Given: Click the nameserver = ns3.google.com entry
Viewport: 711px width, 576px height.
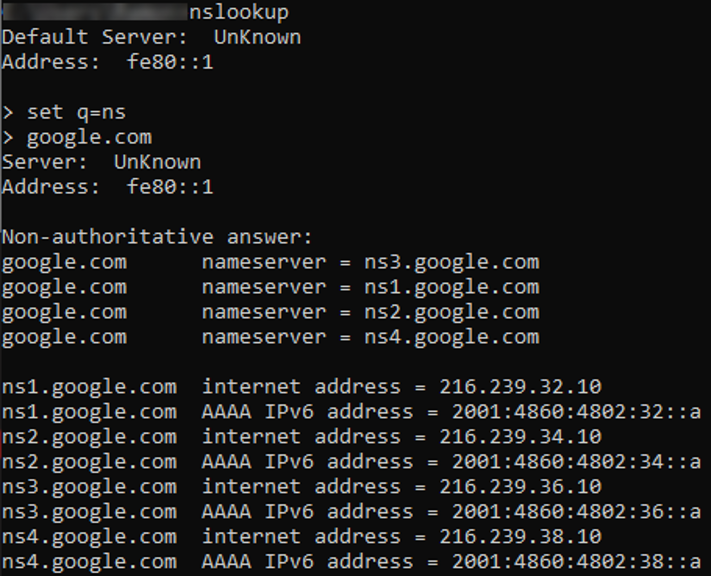Looking at the screenshot, I should [x=370, y=262].
